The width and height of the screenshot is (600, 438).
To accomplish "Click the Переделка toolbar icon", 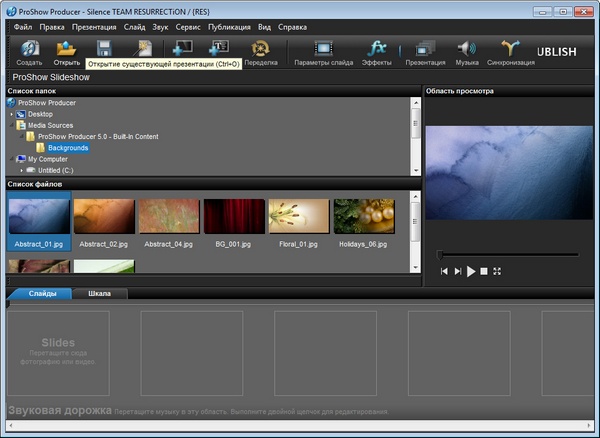I will [x=261, y=50].
